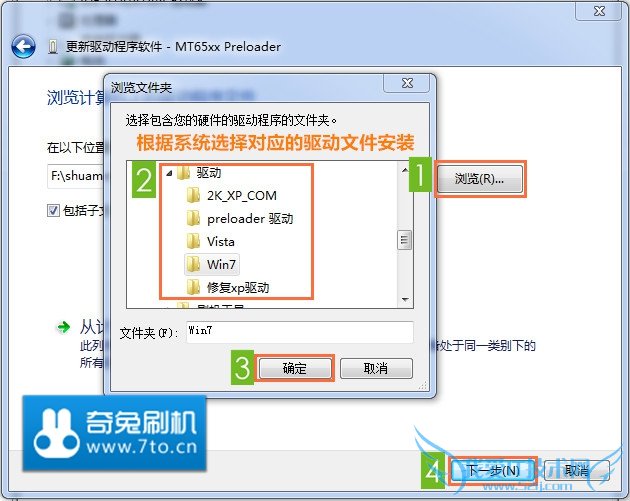Click the scrollbar thumb in folder list
Image resolution: width=630 pixels, height=501 pixels.
405,240
